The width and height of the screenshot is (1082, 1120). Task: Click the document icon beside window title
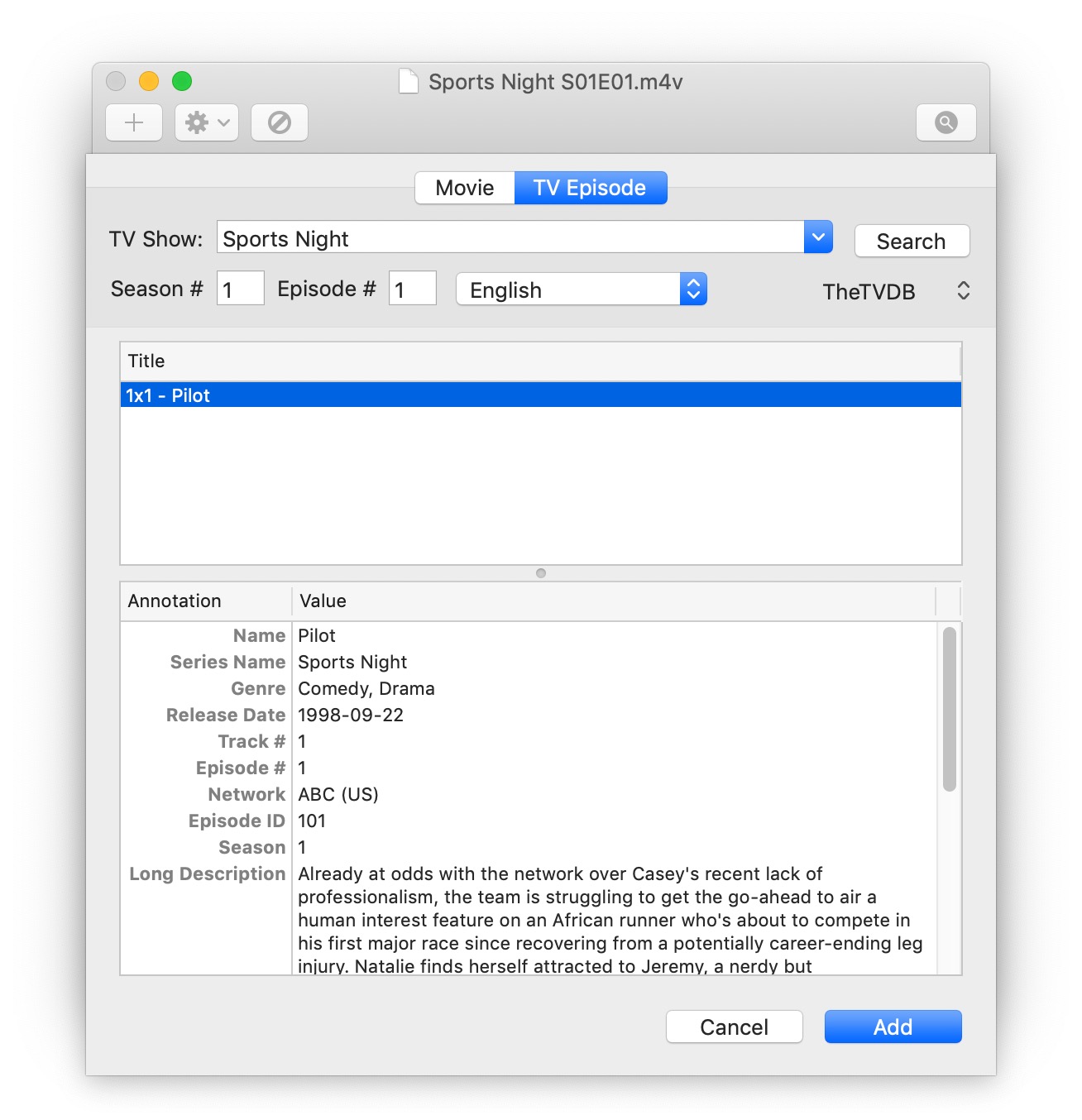tap(409, 81)
